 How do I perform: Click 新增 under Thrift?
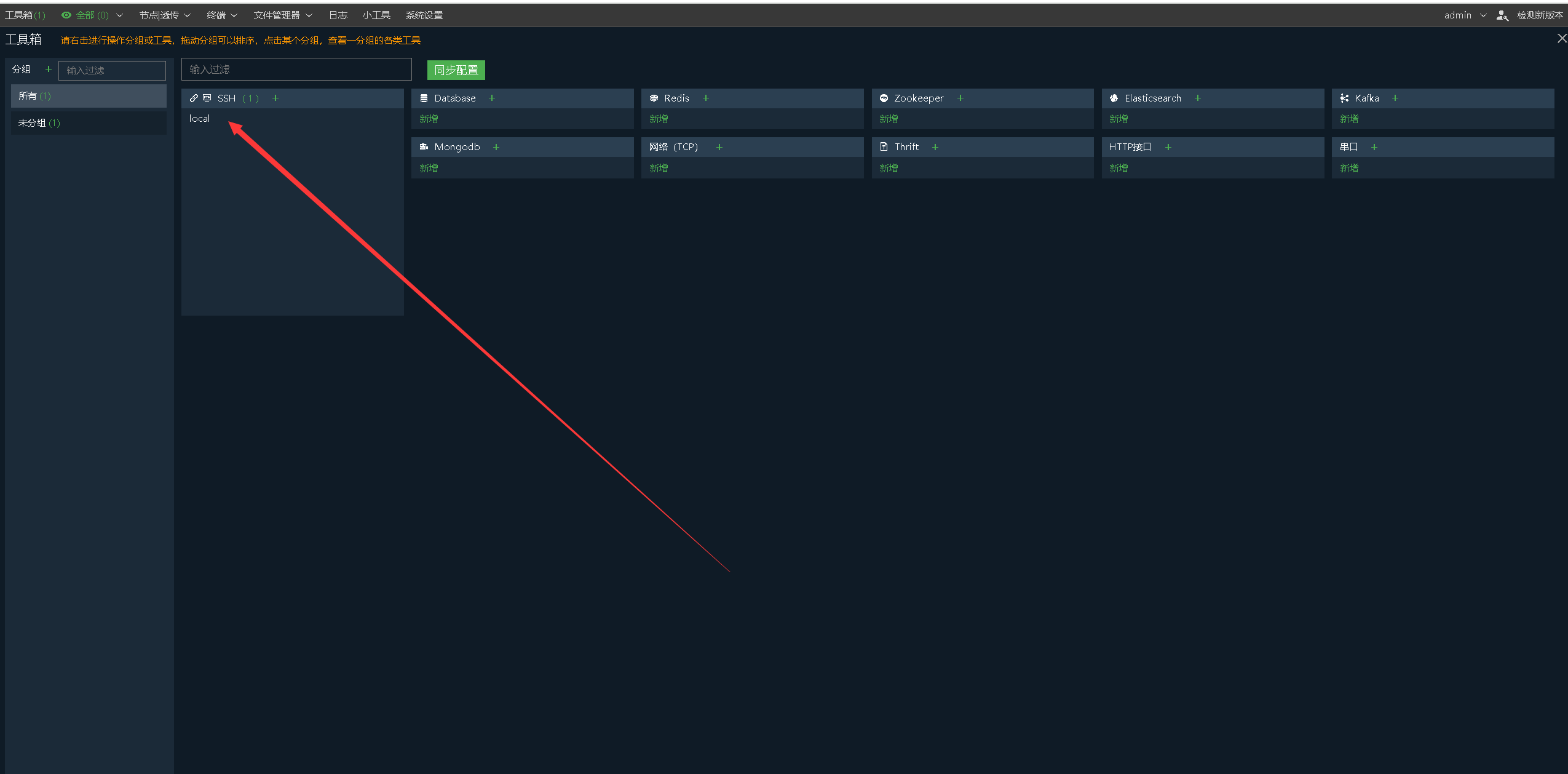coord(889,169)
